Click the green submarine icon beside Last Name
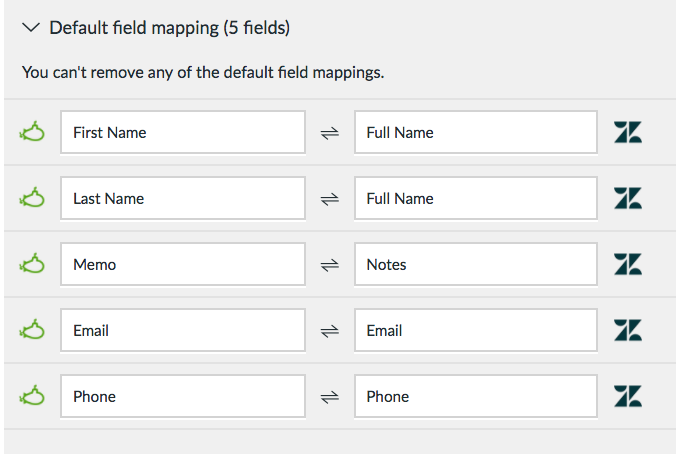This screenshot has width=676, height=454. click(x=32, y=198)
